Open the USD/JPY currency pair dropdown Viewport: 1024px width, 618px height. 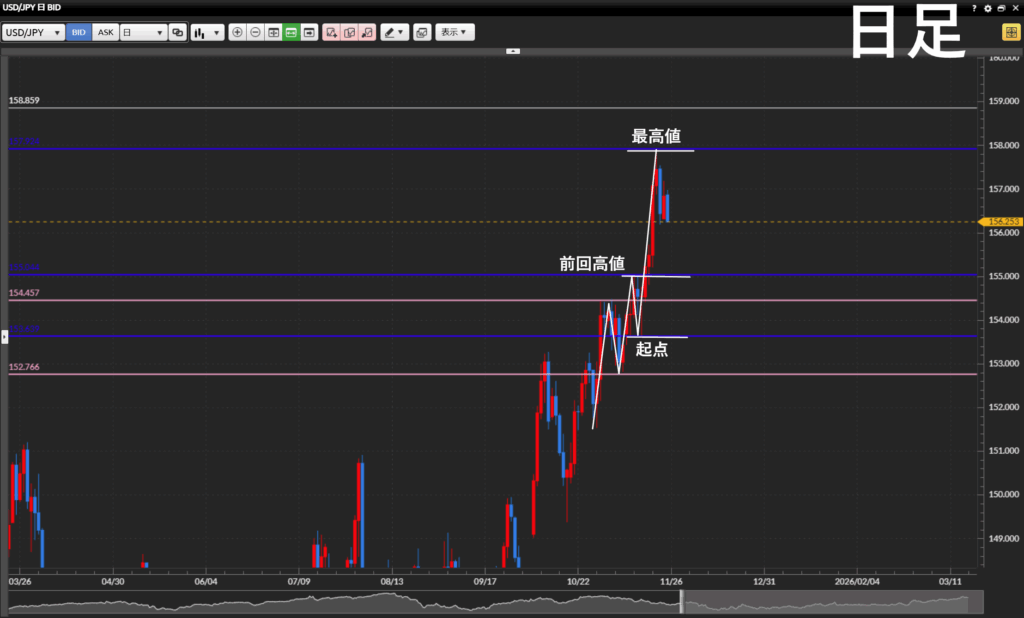[34, 32]
